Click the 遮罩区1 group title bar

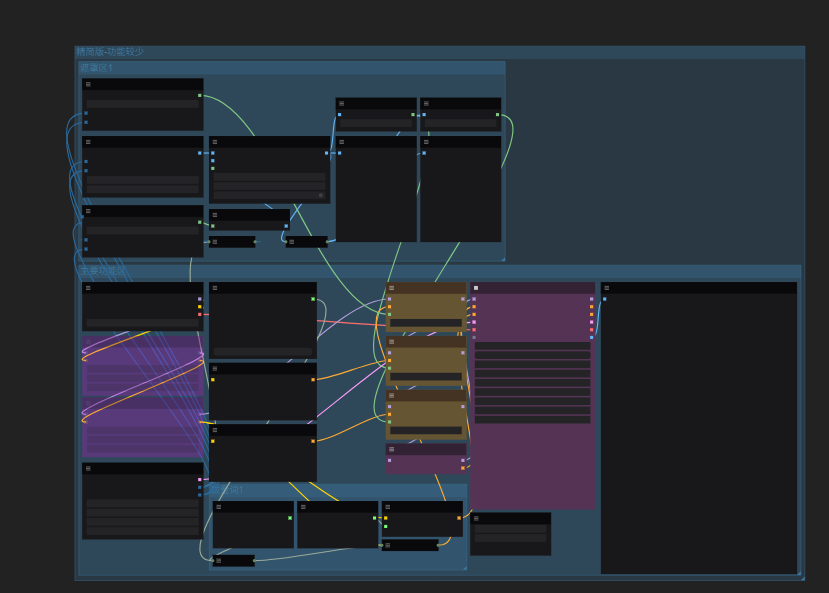coord(292,68)
